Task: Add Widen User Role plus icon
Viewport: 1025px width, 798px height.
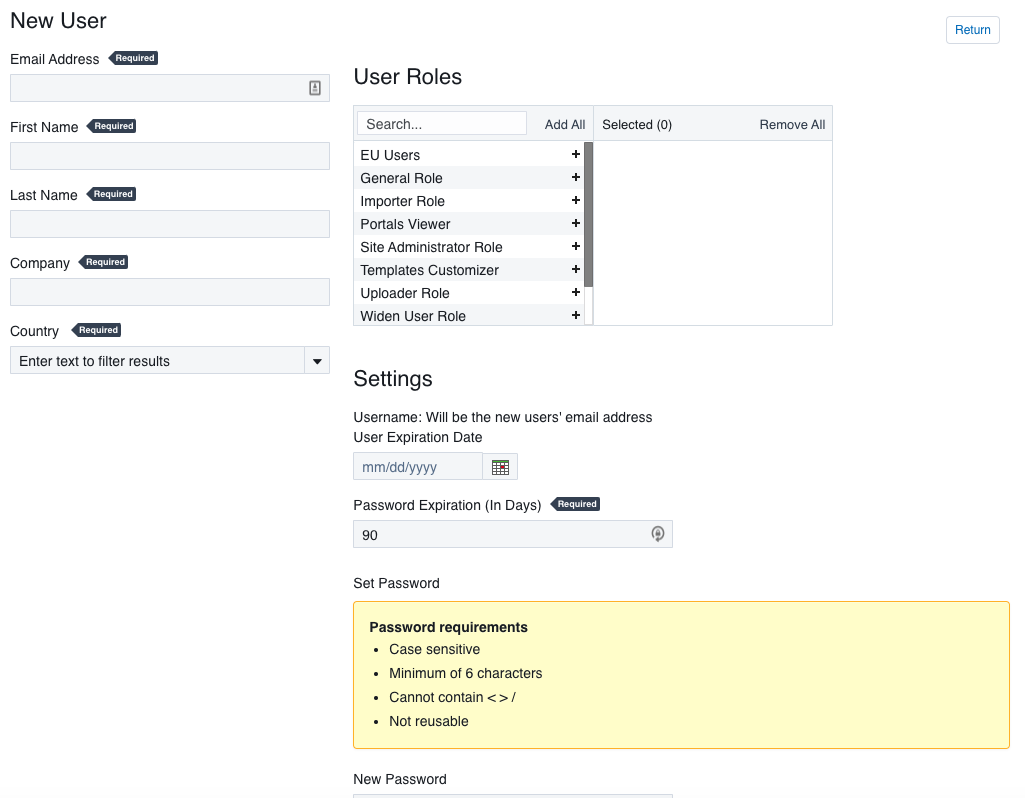Action: [575, 315]
